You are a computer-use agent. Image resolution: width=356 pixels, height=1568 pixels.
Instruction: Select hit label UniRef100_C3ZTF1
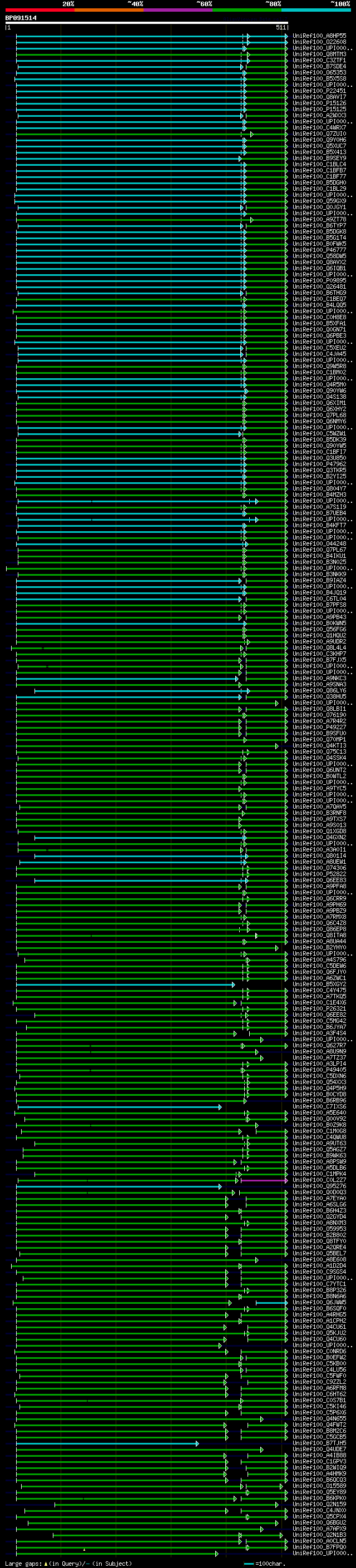pos(319,60)
